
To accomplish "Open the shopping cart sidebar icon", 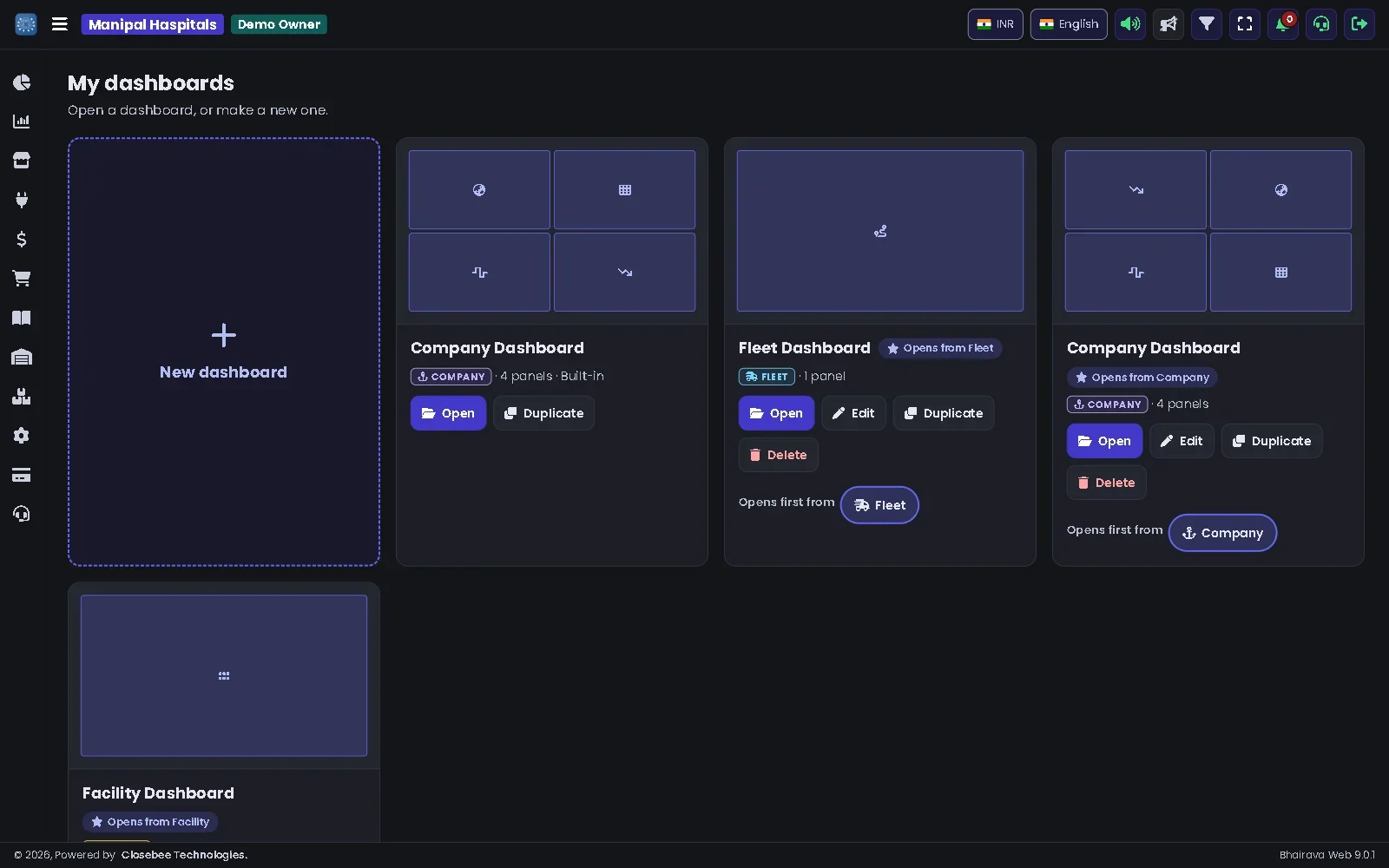I will 22,279.
